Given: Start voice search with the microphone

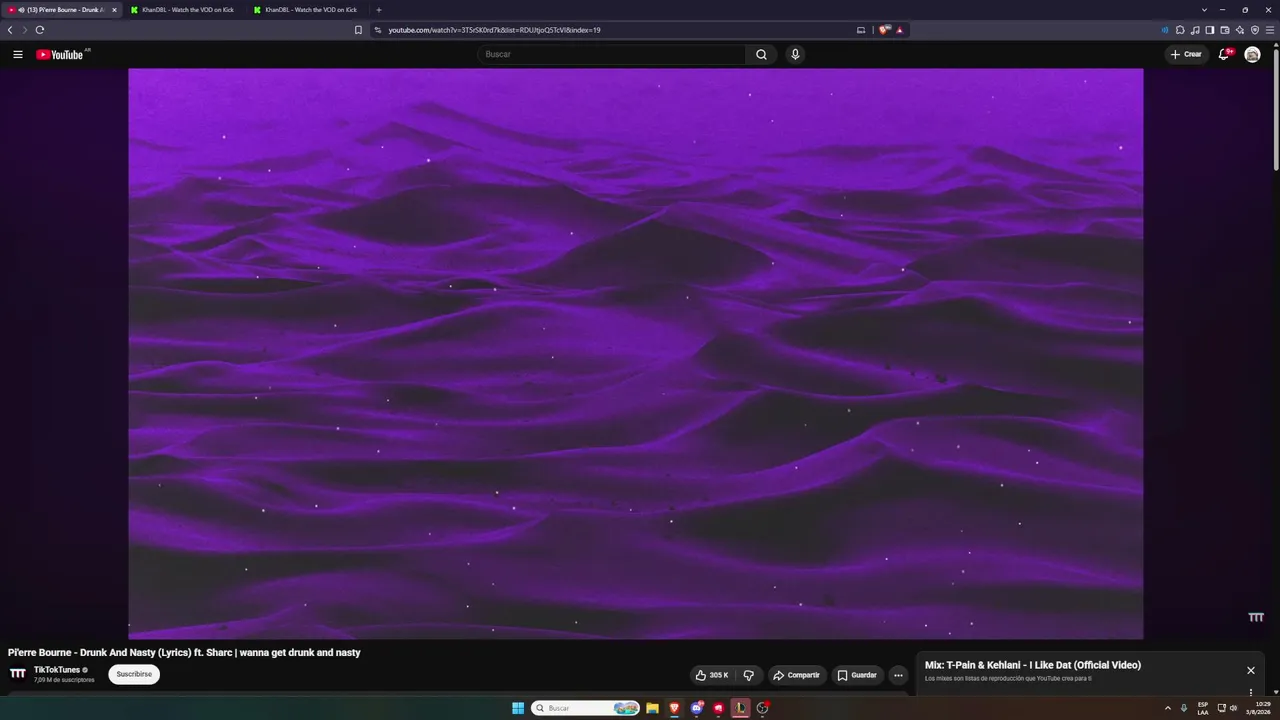Looking at the screenshot, I should click(x=795, y=54).
